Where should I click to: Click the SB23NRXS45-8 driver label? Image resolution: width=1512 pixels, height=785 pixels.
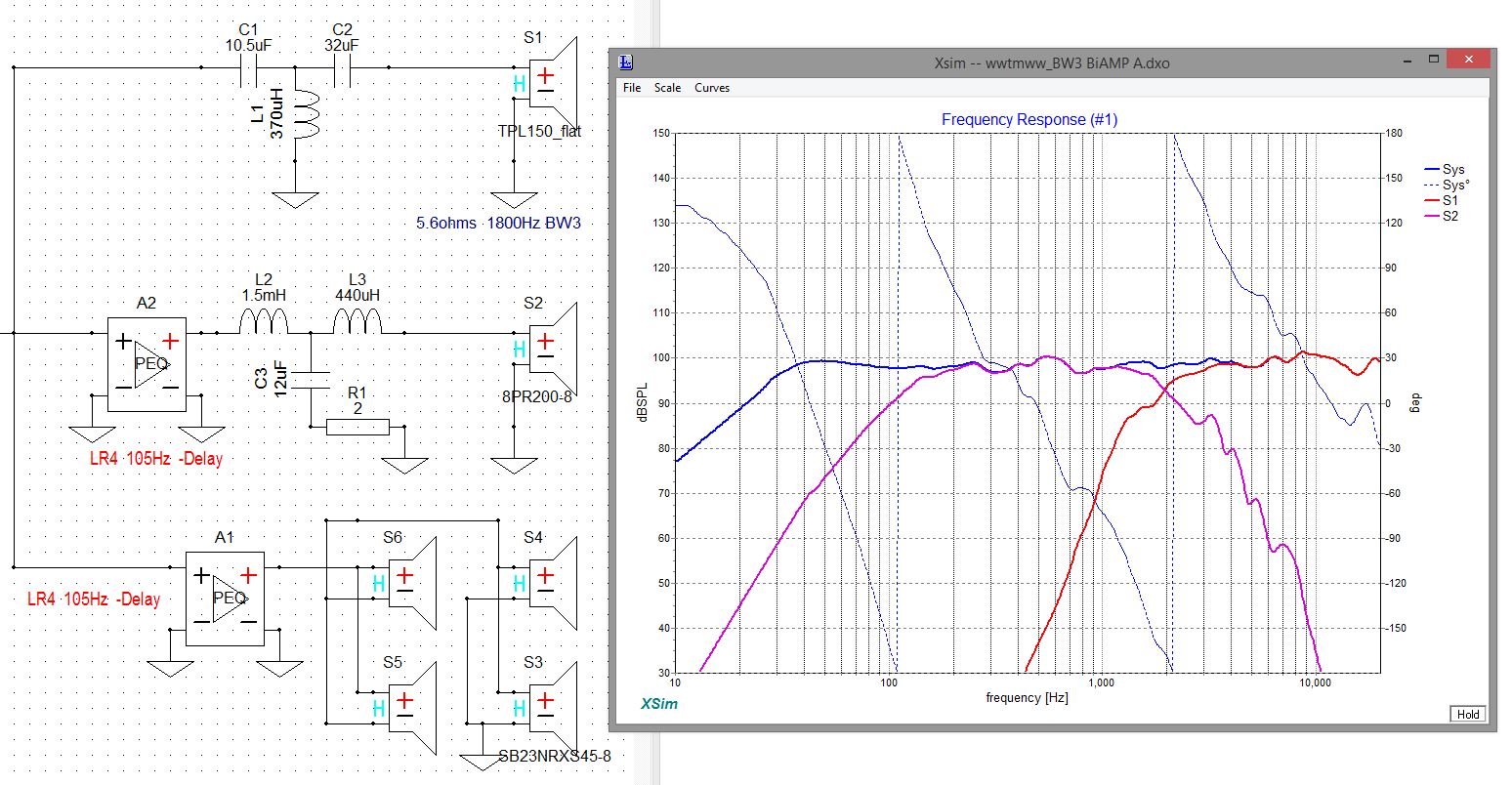click(x=555, y=756)
